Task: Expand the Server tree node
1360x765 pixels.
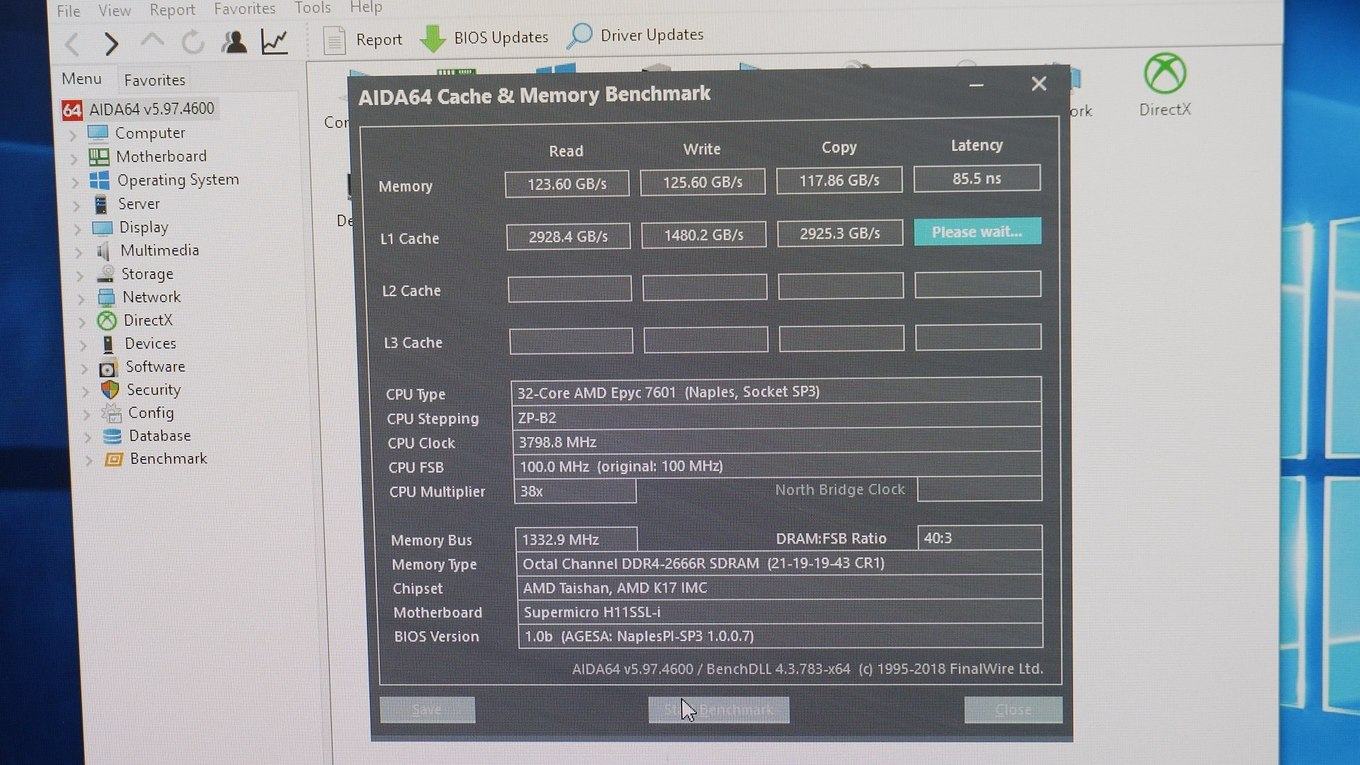Action: click(x=76, y=206)
